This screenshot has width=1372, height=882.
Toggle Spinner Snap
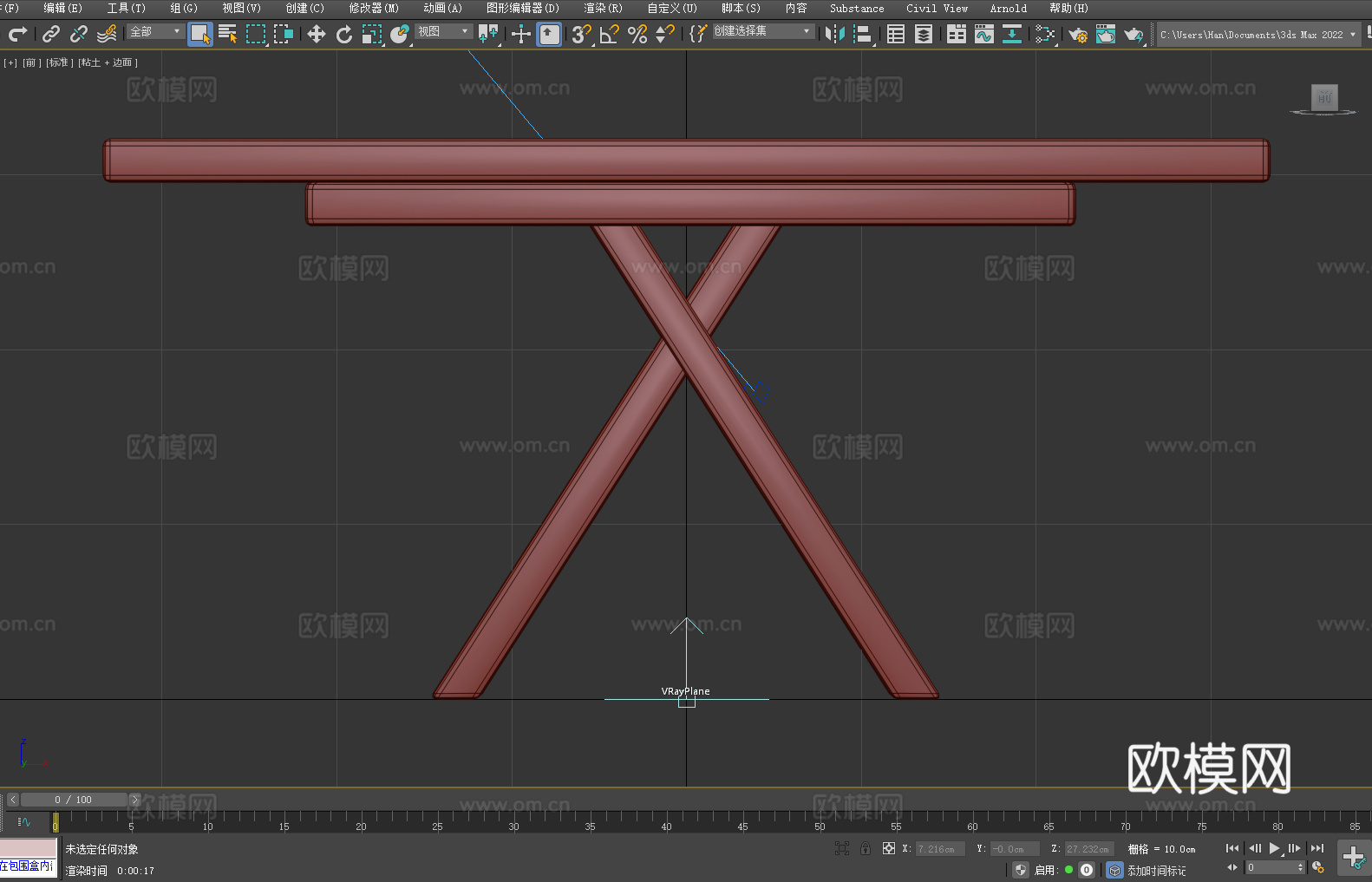click(665, 34)
